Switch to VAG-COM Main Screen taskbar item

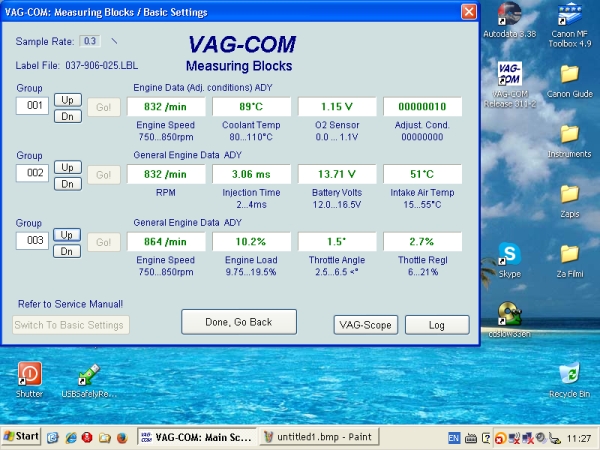196,437
